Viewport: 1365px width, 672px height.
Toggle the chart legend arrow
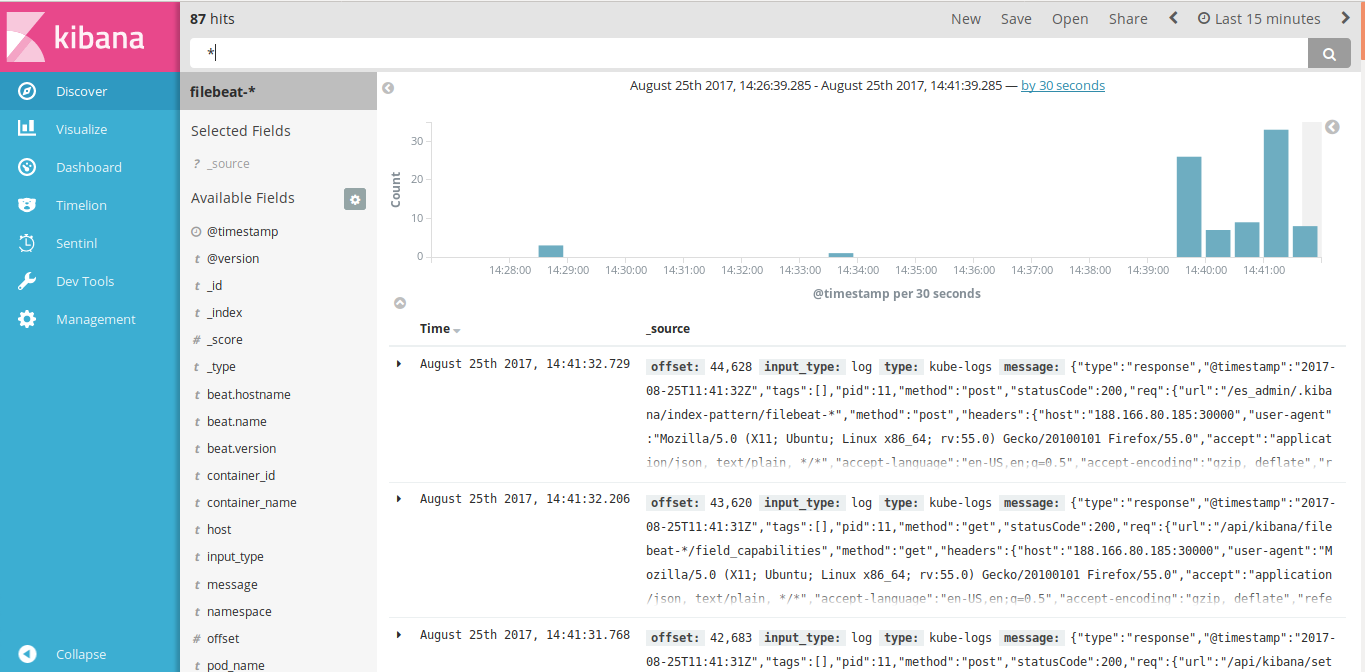click(1332, 127)
